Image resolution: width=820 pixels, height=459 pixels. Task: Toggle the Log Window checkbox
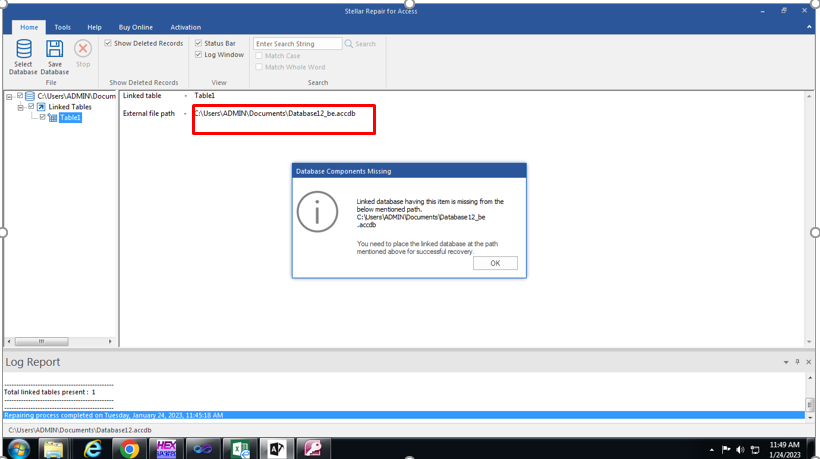198,54
